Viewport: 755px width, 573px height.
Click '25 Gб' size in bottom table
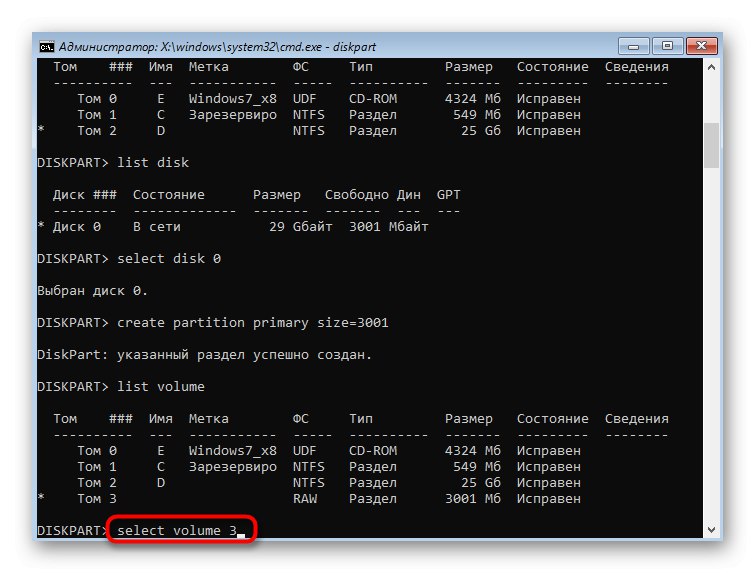481,483
